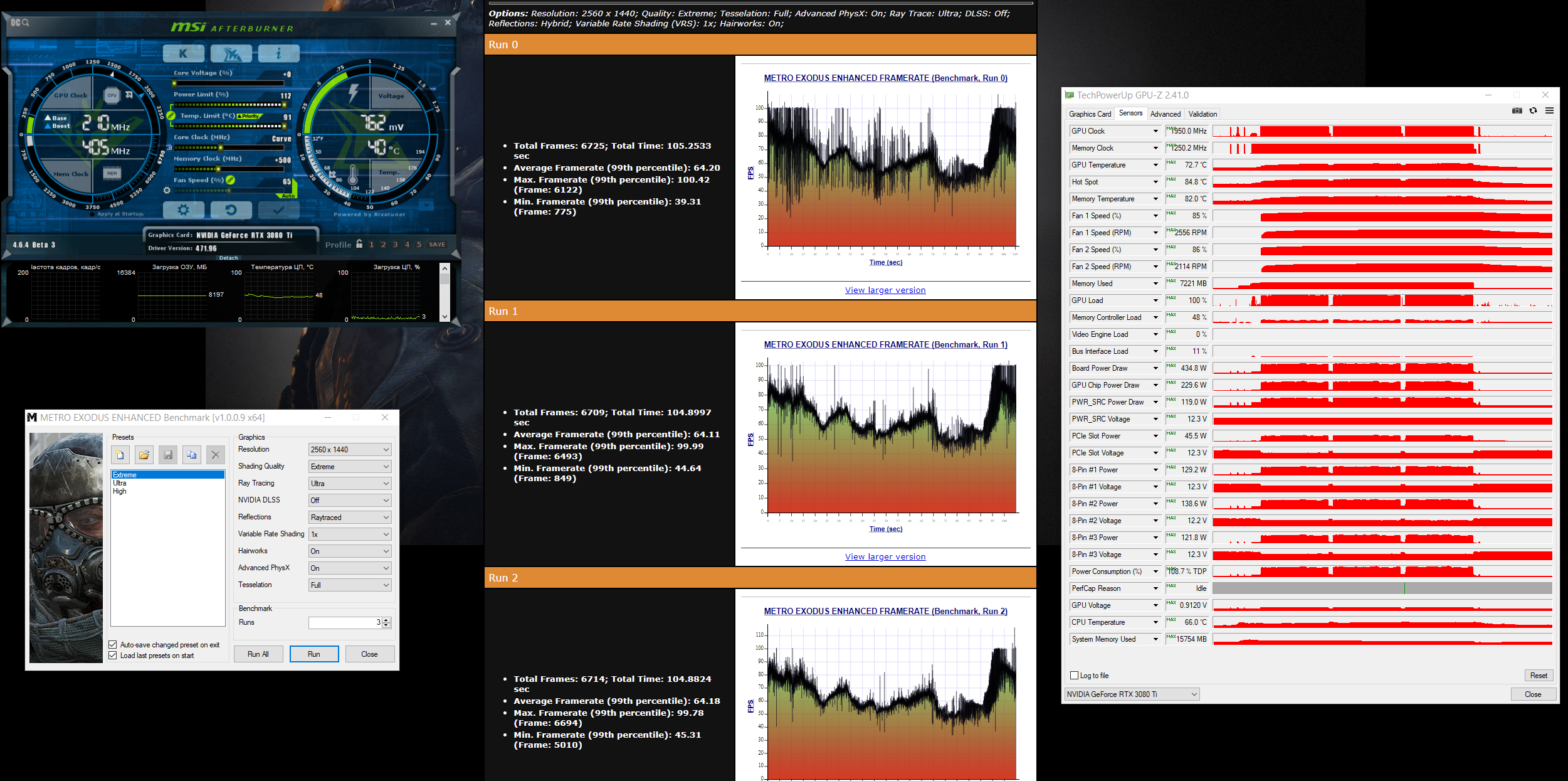Click the Run All button
The height and width of the screenshot is (781, 1568).
coord(258,654)
